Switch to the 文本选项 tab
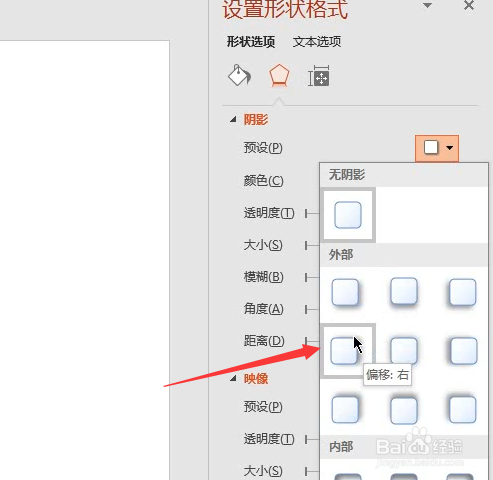The height and width of the screenshot is (480, 493). (317, 42)
